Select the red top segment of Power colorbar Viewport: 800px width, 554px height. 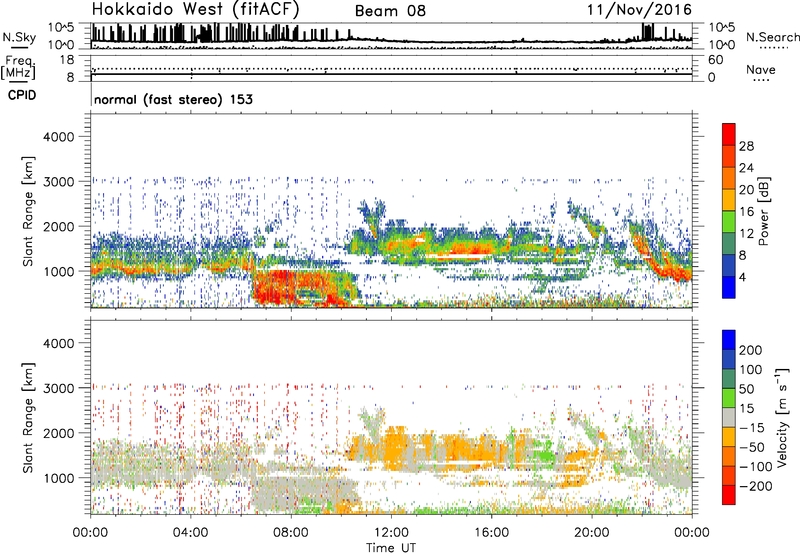(x=729, y=134)
